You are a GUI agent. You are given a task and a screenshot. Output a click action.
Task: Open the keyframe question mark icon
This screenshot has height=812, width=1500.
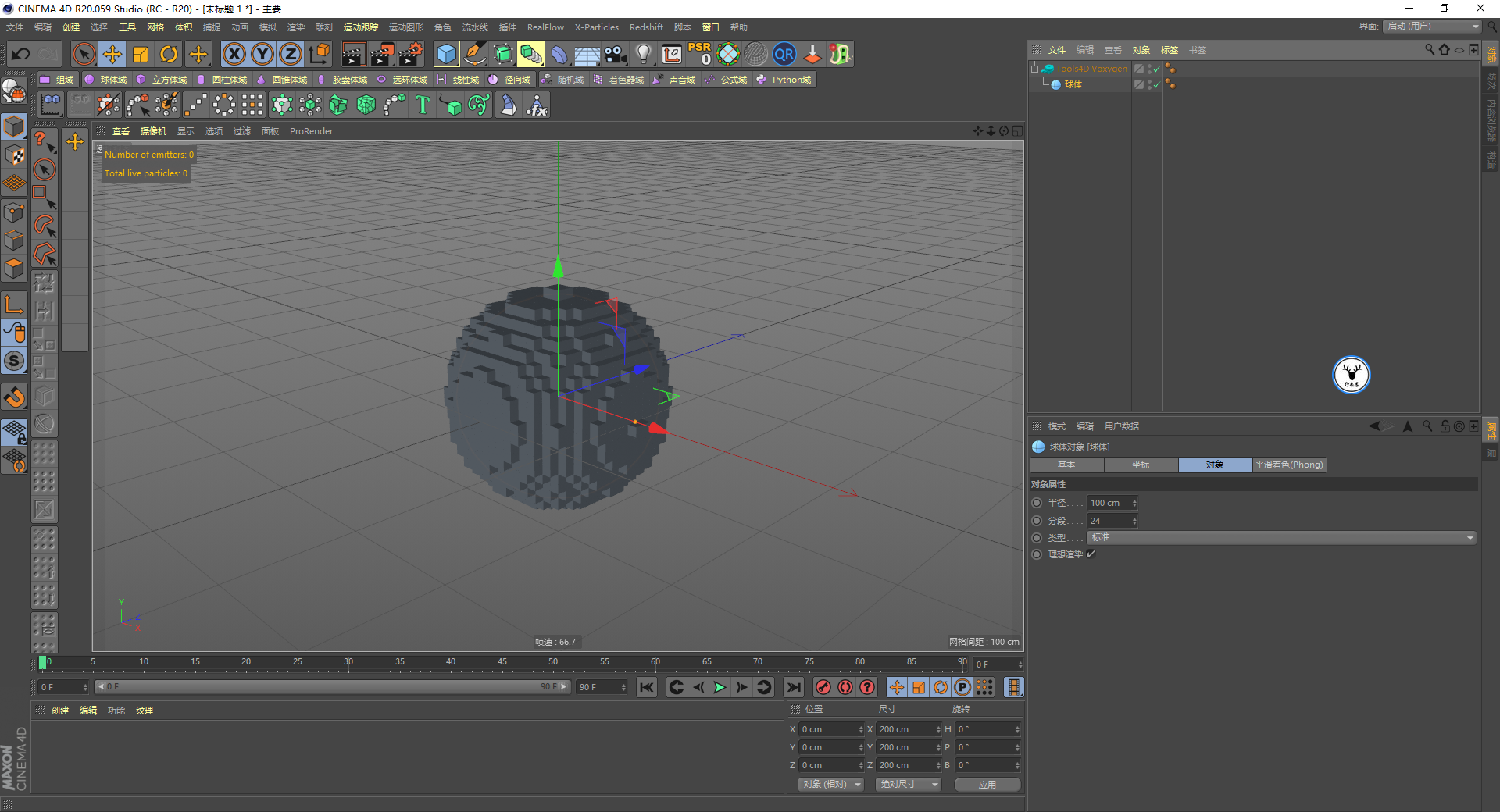coord(867,687)
